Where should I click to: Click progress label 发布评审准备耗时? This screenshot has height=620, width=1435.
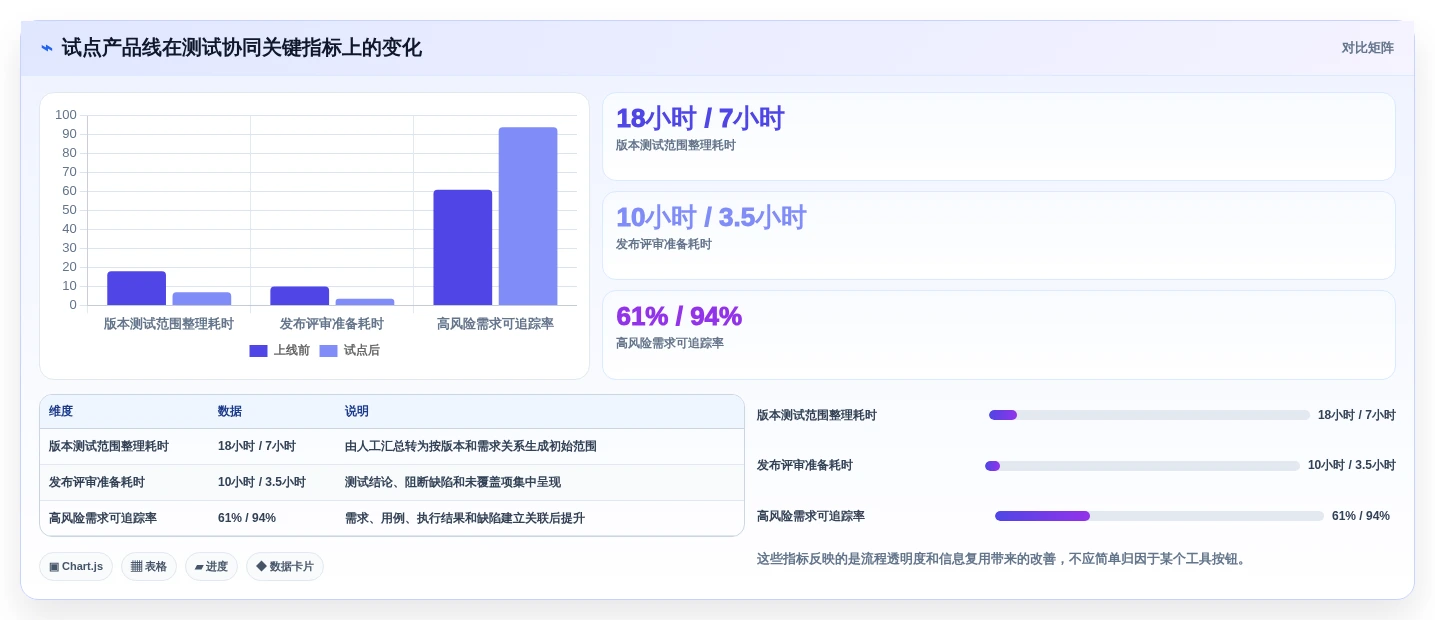point(805,466)
